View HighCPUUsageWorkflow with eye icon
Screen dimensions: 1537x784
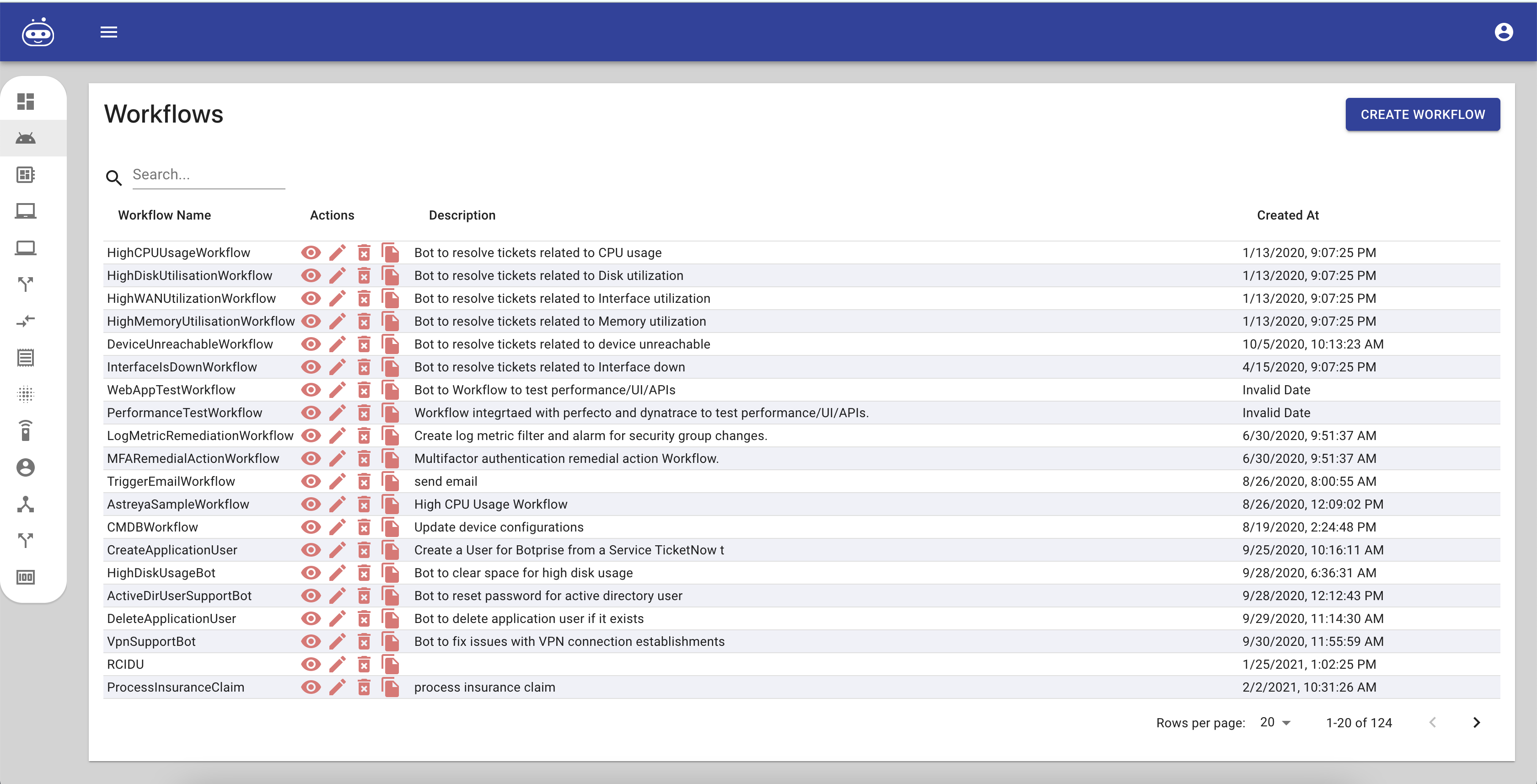[311, 252]
